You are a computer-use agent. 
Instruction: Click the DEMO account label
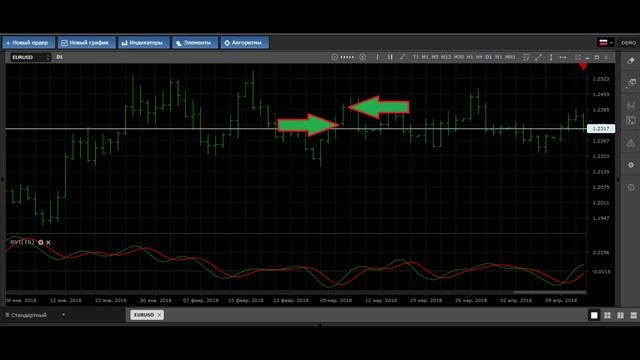tap(629, 42)
